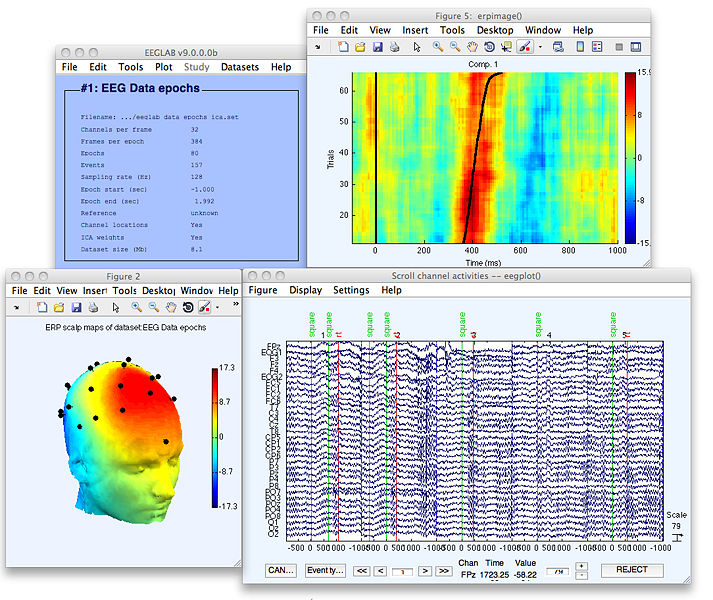
Task: Click the Data Cursor tool in Figure 5
Action: coord(508,46)
